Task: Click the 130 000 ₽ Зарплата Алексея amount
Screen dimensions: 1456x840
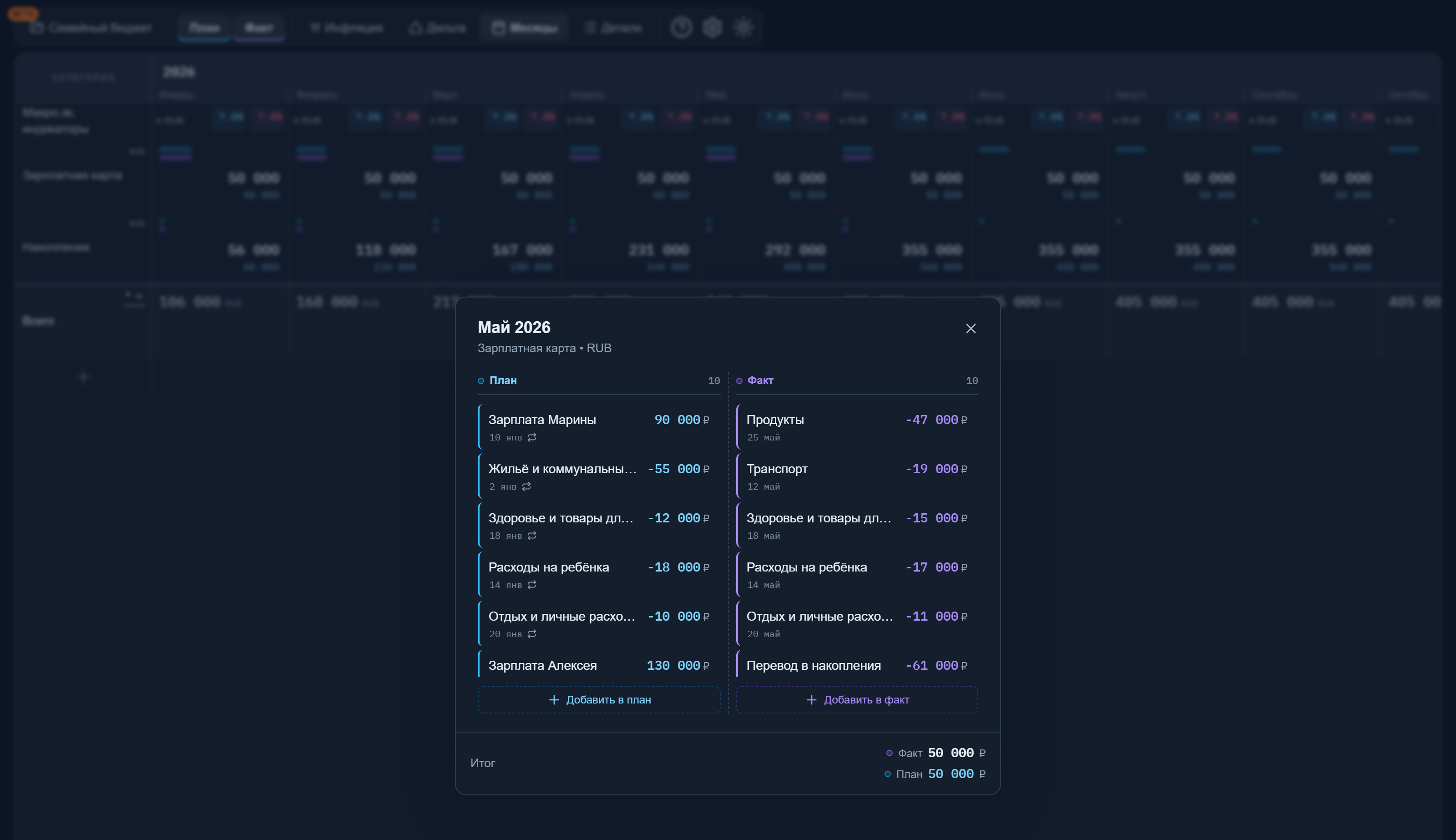Action: (678, 666)
